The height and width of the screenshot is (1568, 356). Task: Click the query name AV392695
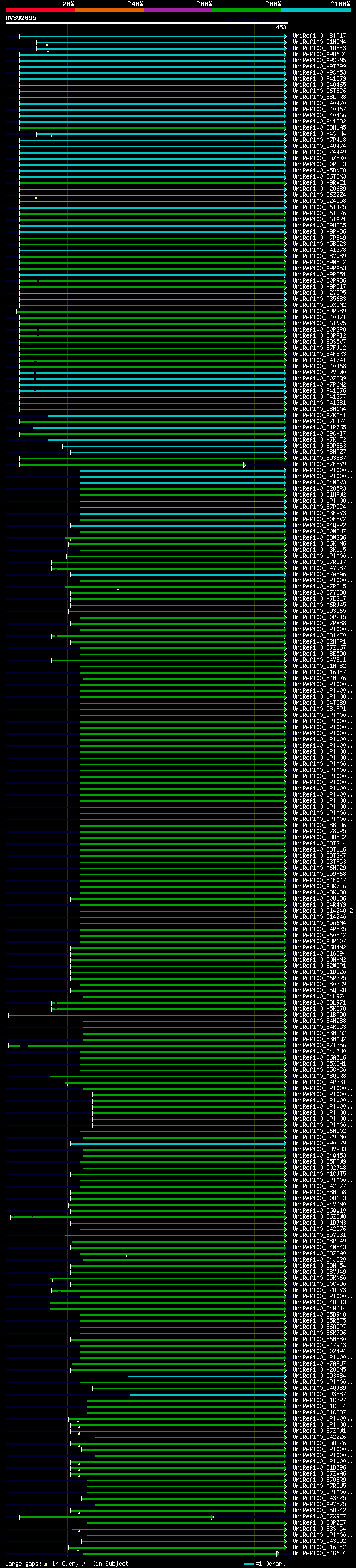(x=21, y=18)
